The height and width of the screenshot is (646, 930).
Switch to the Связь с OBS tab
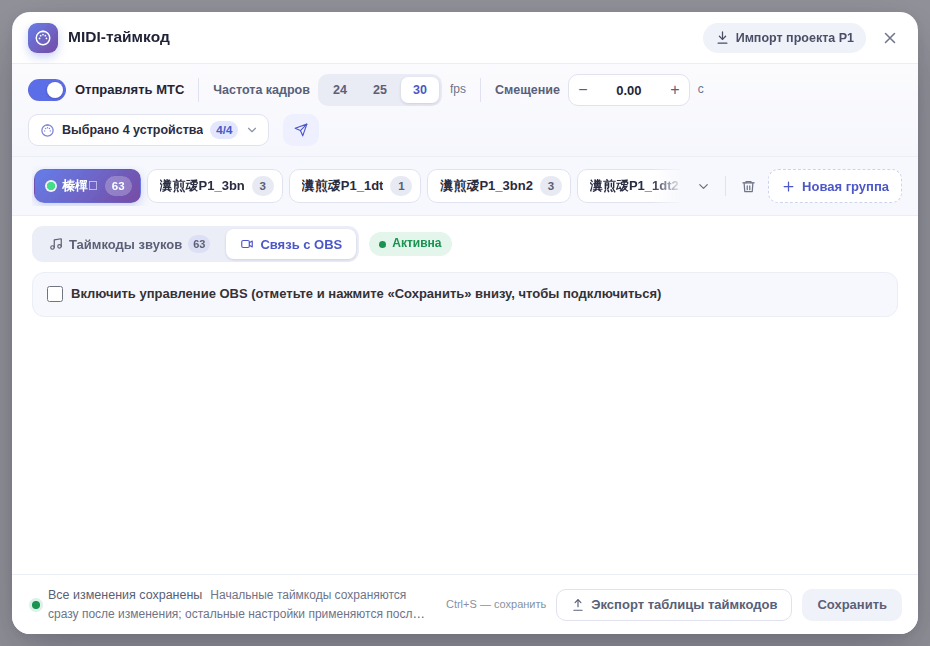pos(291,244)
